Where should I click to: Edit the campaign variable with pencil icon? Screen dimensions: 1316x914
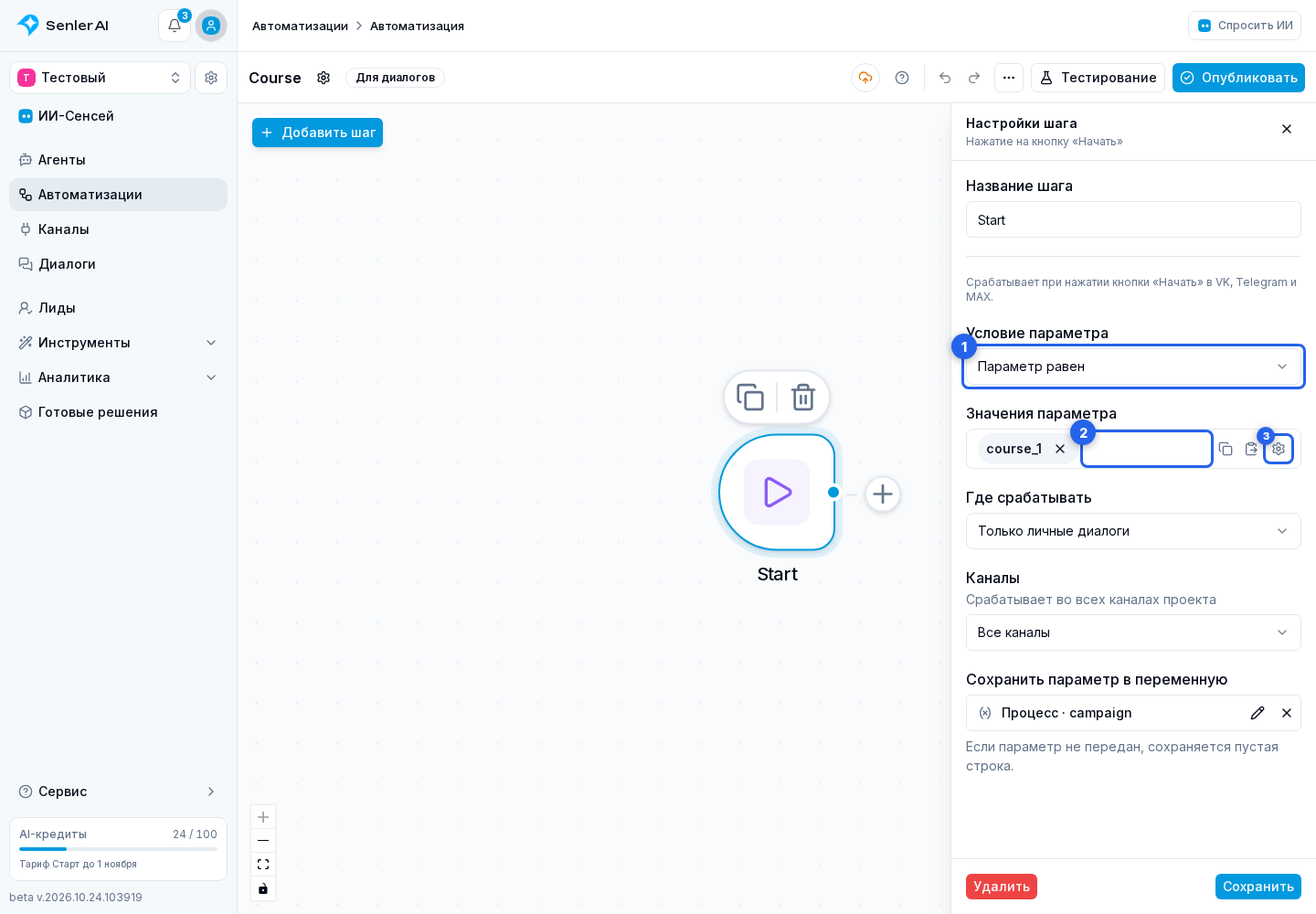coord(1258,713)
